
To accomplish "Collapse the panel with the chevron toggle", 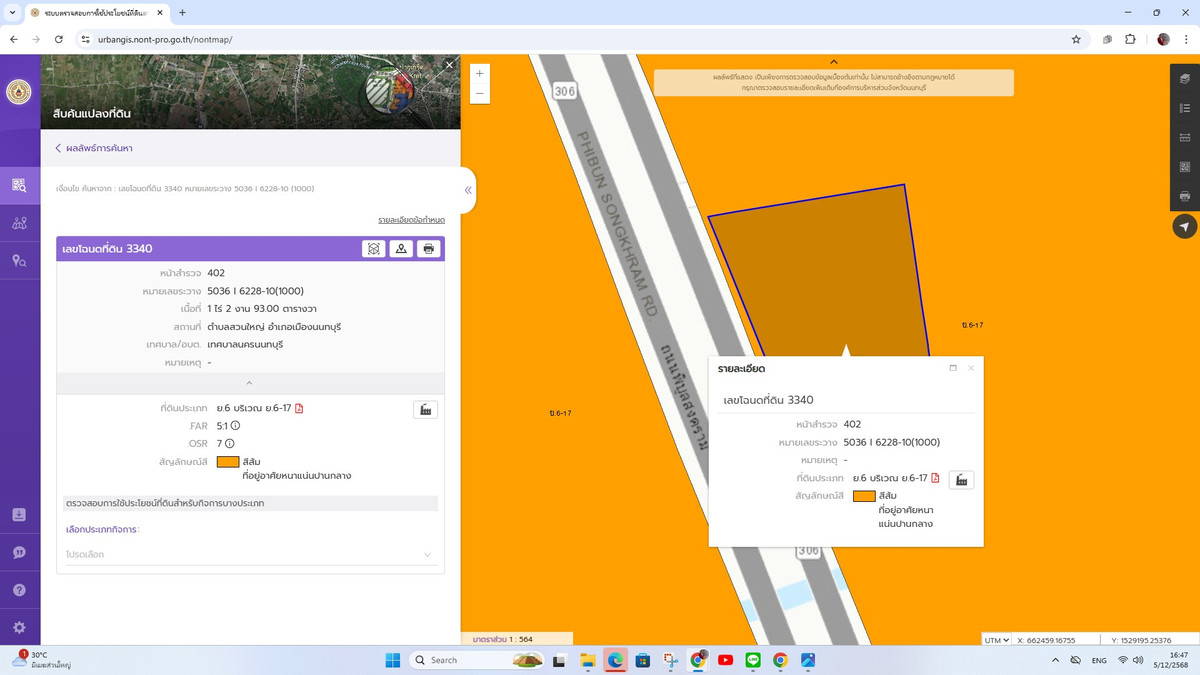I will coord(467,190).
